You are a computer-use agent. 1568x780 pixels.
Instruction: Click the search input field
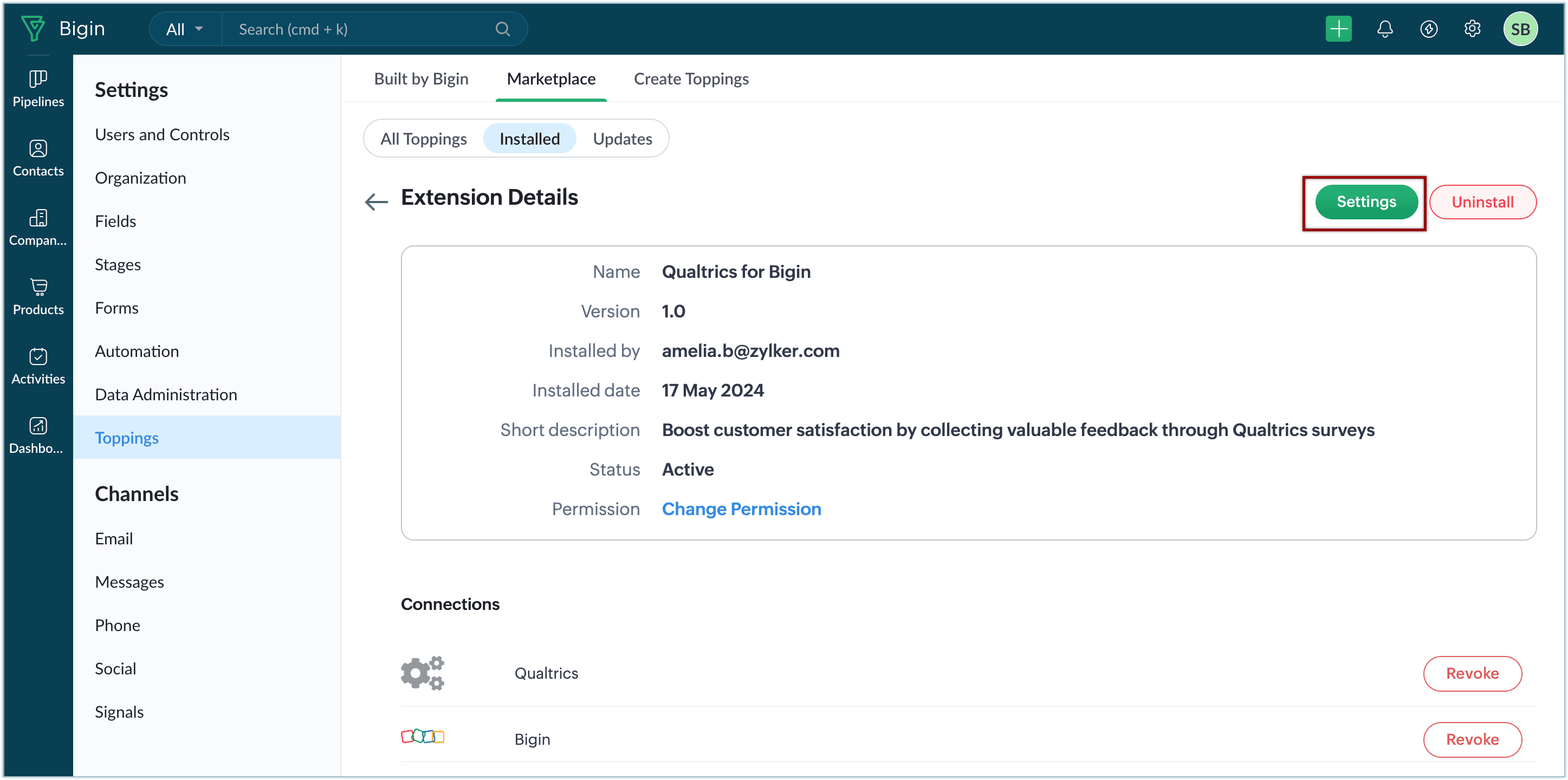coord(365,29)
